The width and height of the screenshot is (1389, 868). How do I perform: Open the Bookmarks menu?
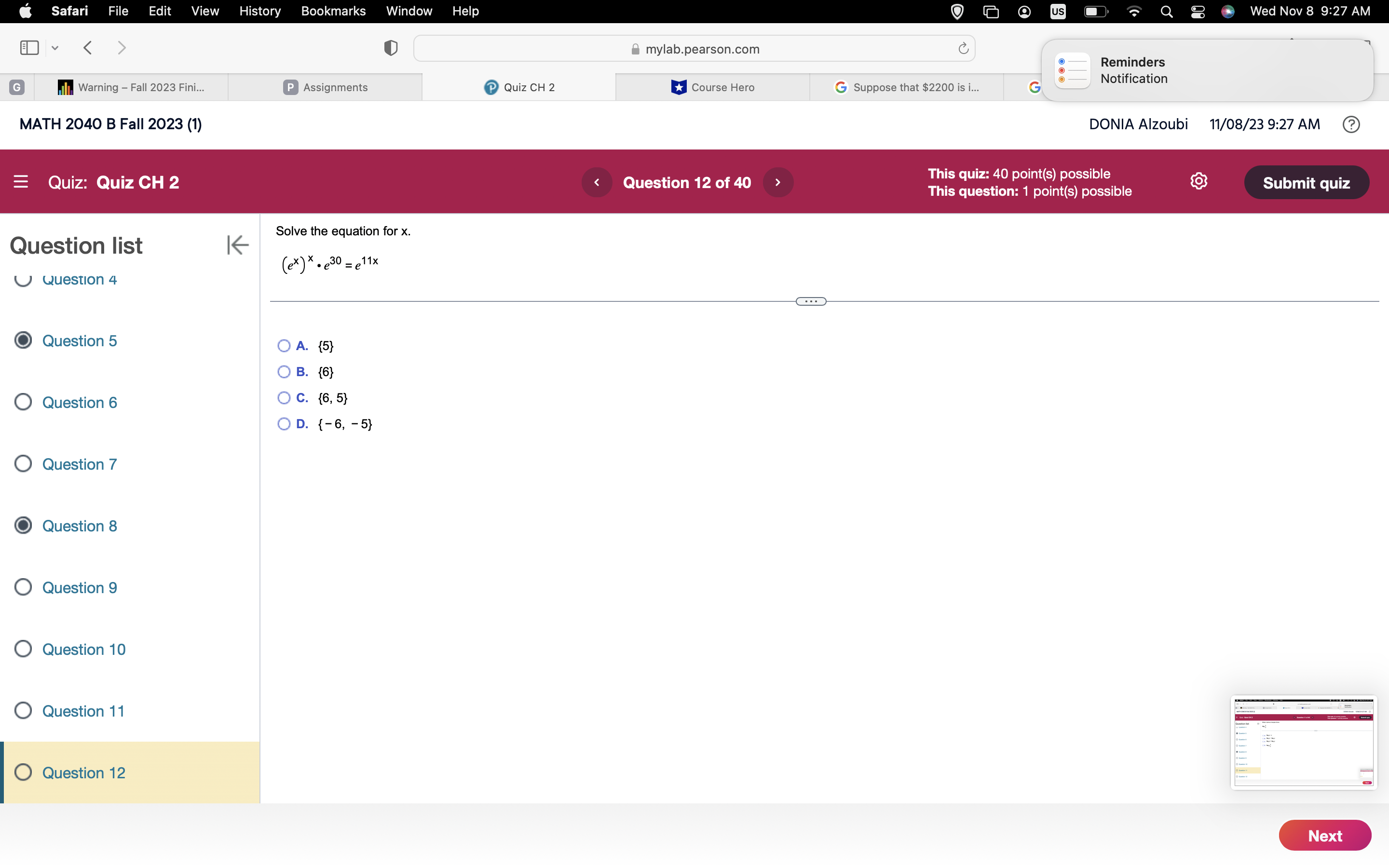pos(333,11)
